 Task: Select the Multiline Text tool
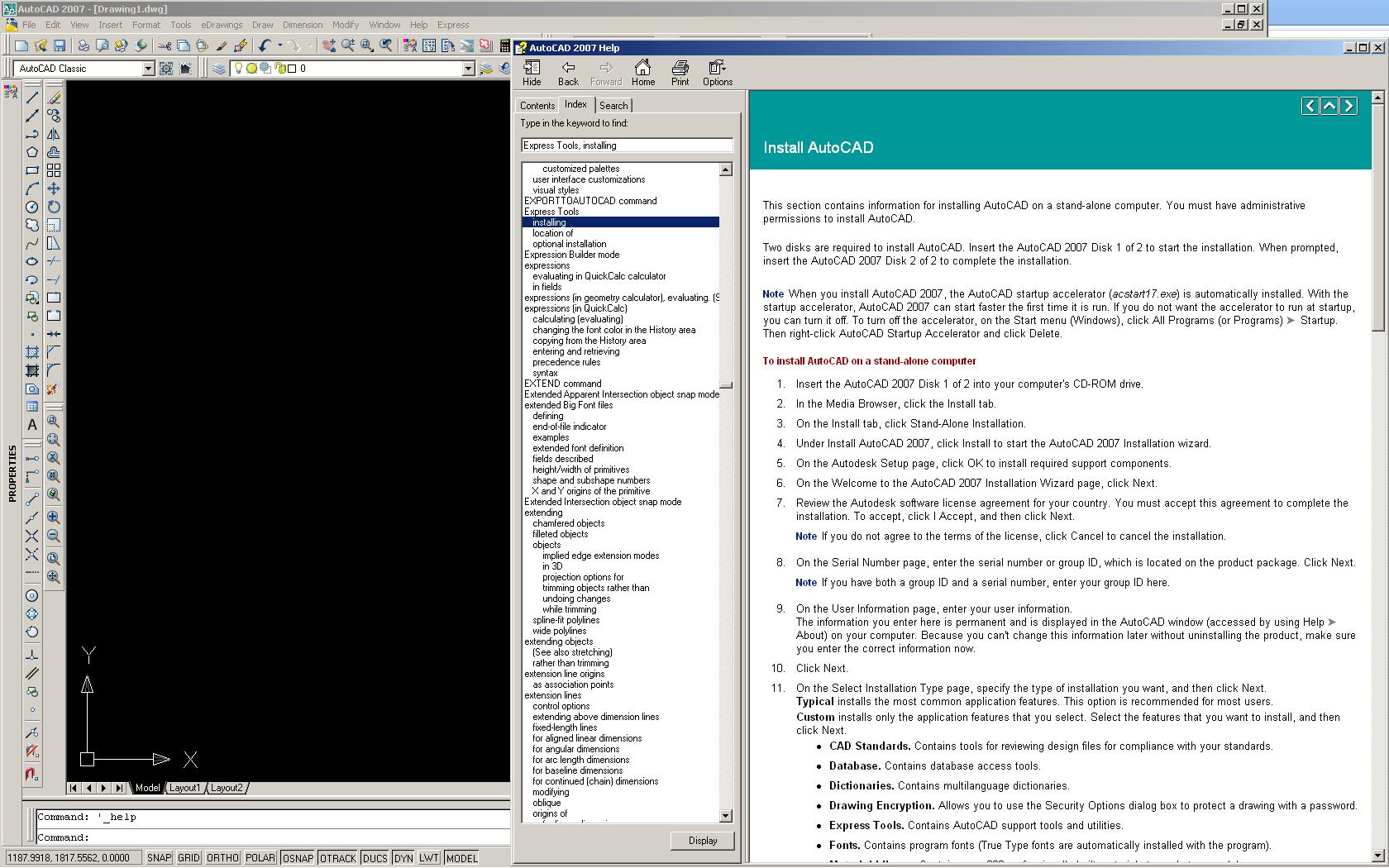(32, 425)
